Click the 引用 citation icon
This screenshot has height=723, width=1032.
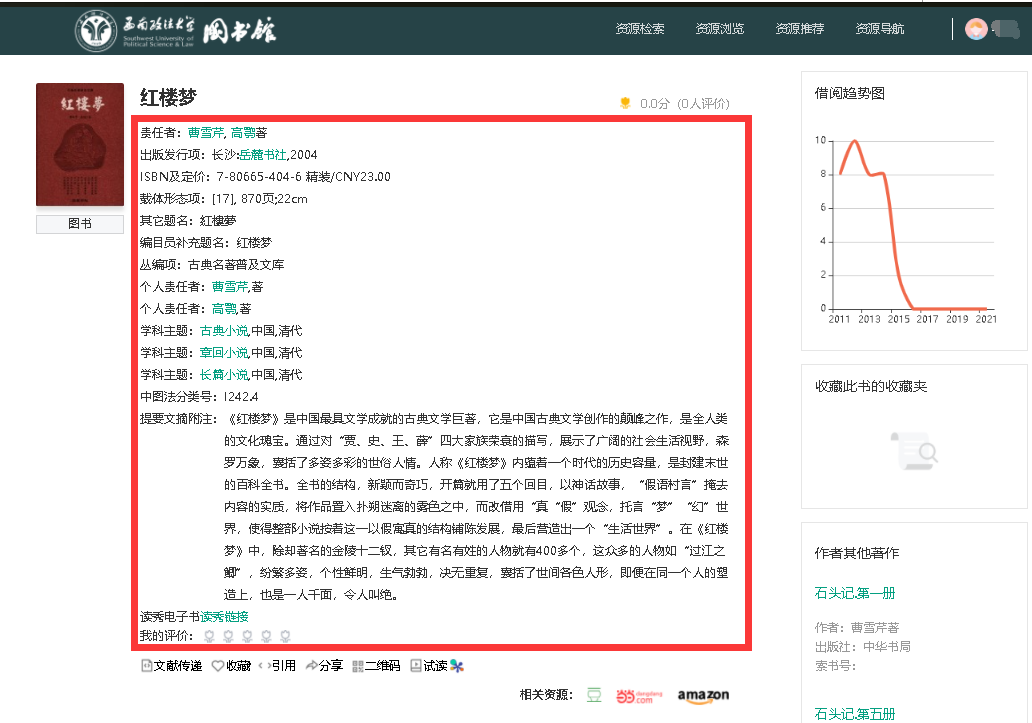coord(263,666)
